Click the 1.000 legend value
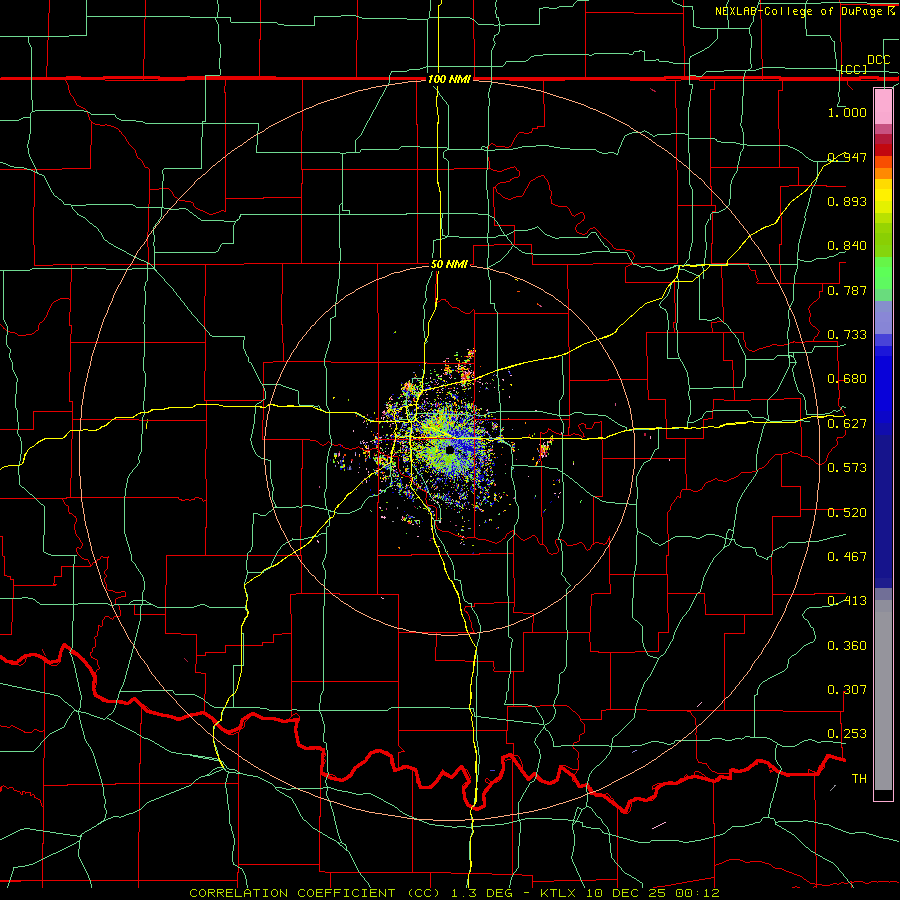 pos(847,112)
